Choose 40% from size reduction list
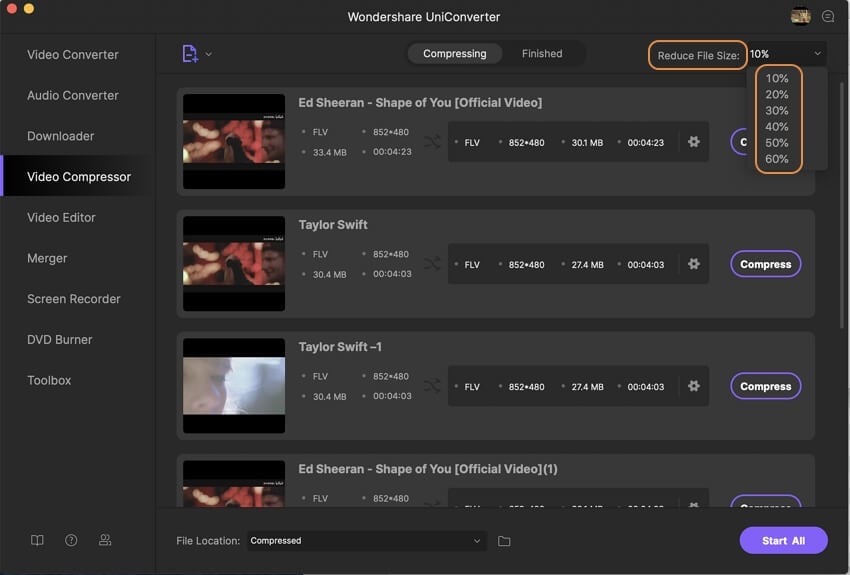 [777, 127]
